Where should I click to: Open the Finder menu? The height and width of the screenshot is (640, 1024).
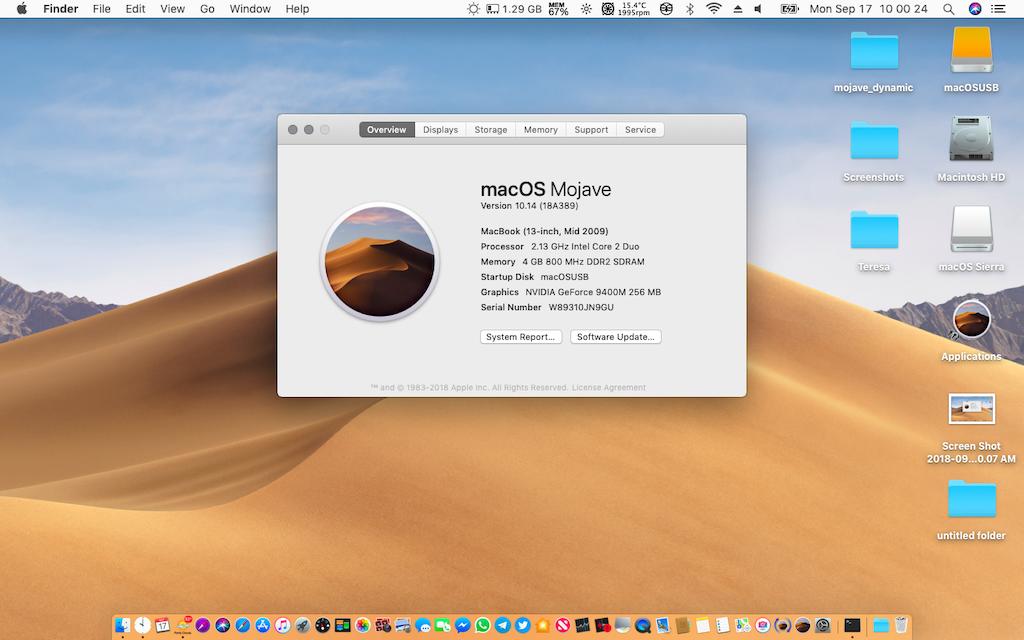tap(61, 8)
